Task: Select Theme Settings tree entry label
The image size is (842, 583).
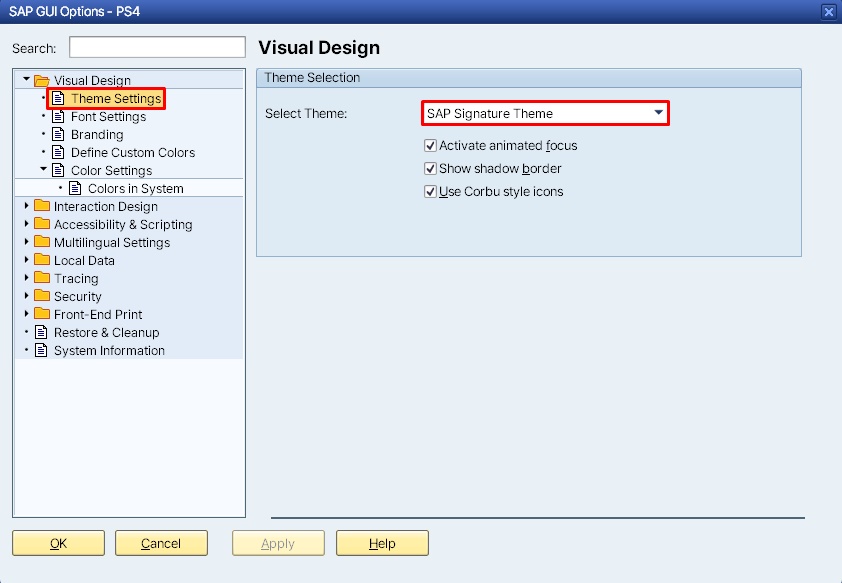Action: [116, 99]
